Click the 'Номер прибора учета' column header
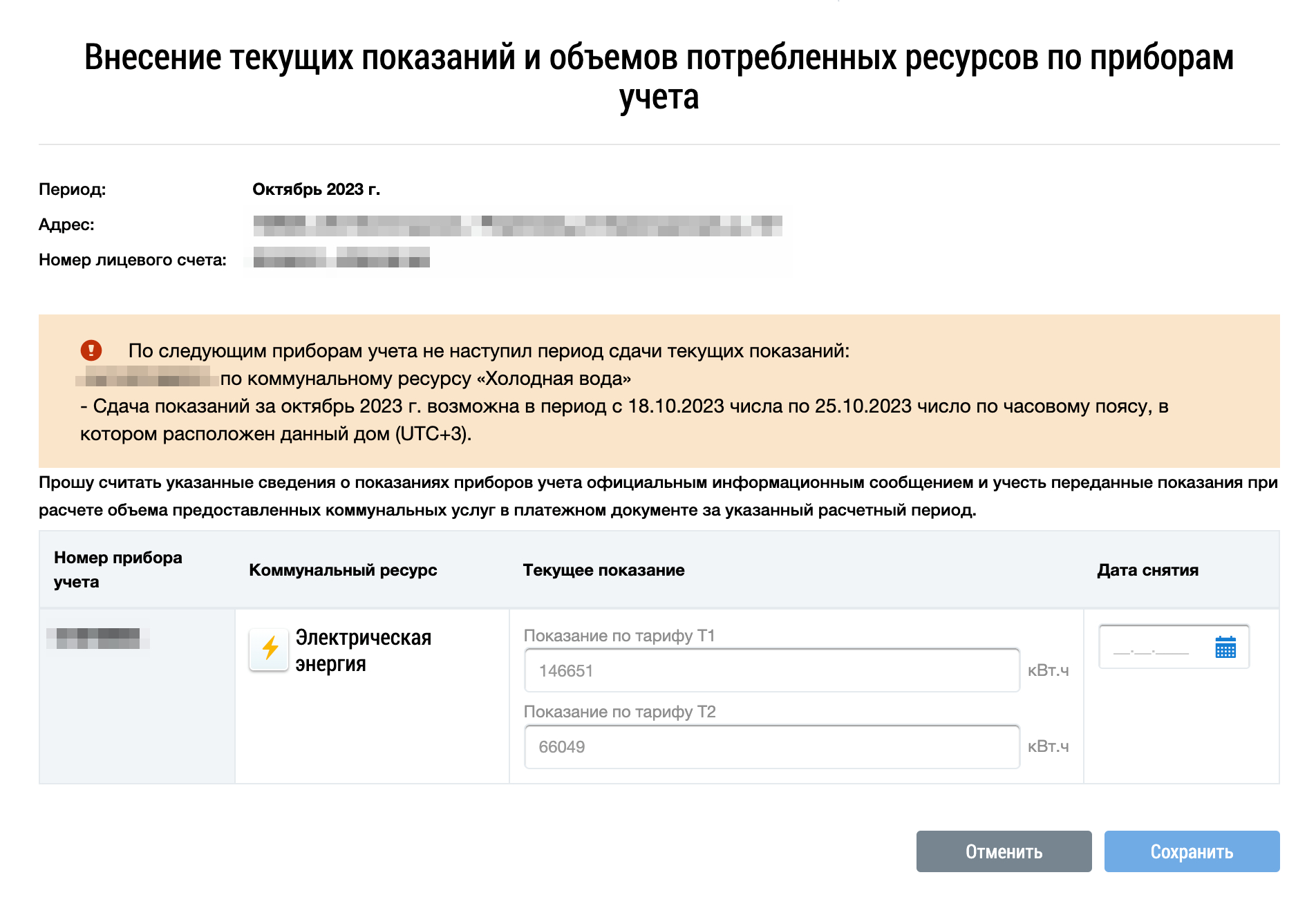 (118, 569)
